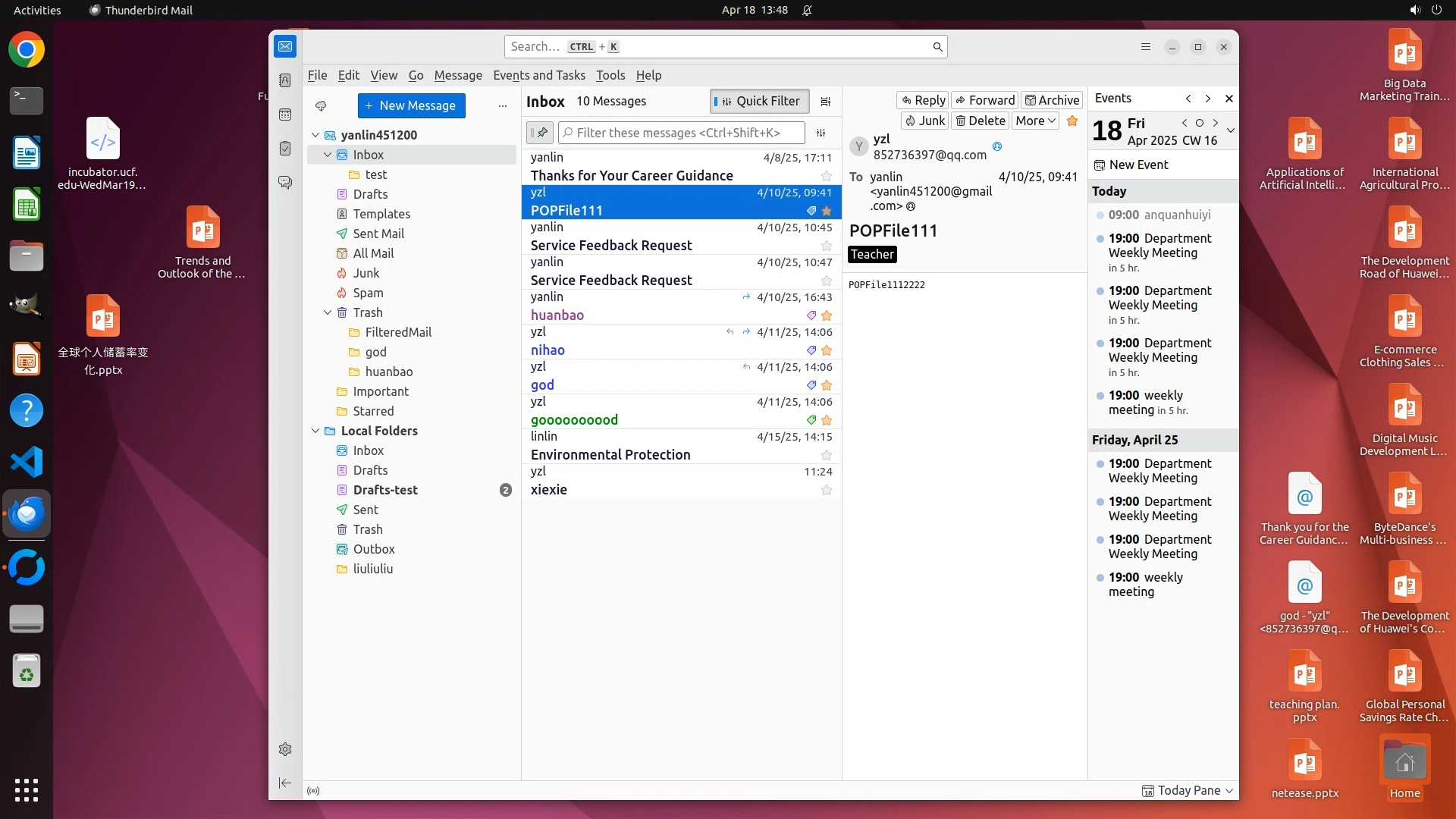Viewport: 1456px width, 819px height.
Task: Toggle the Quick Filter bar
Action: coord(759,102)
